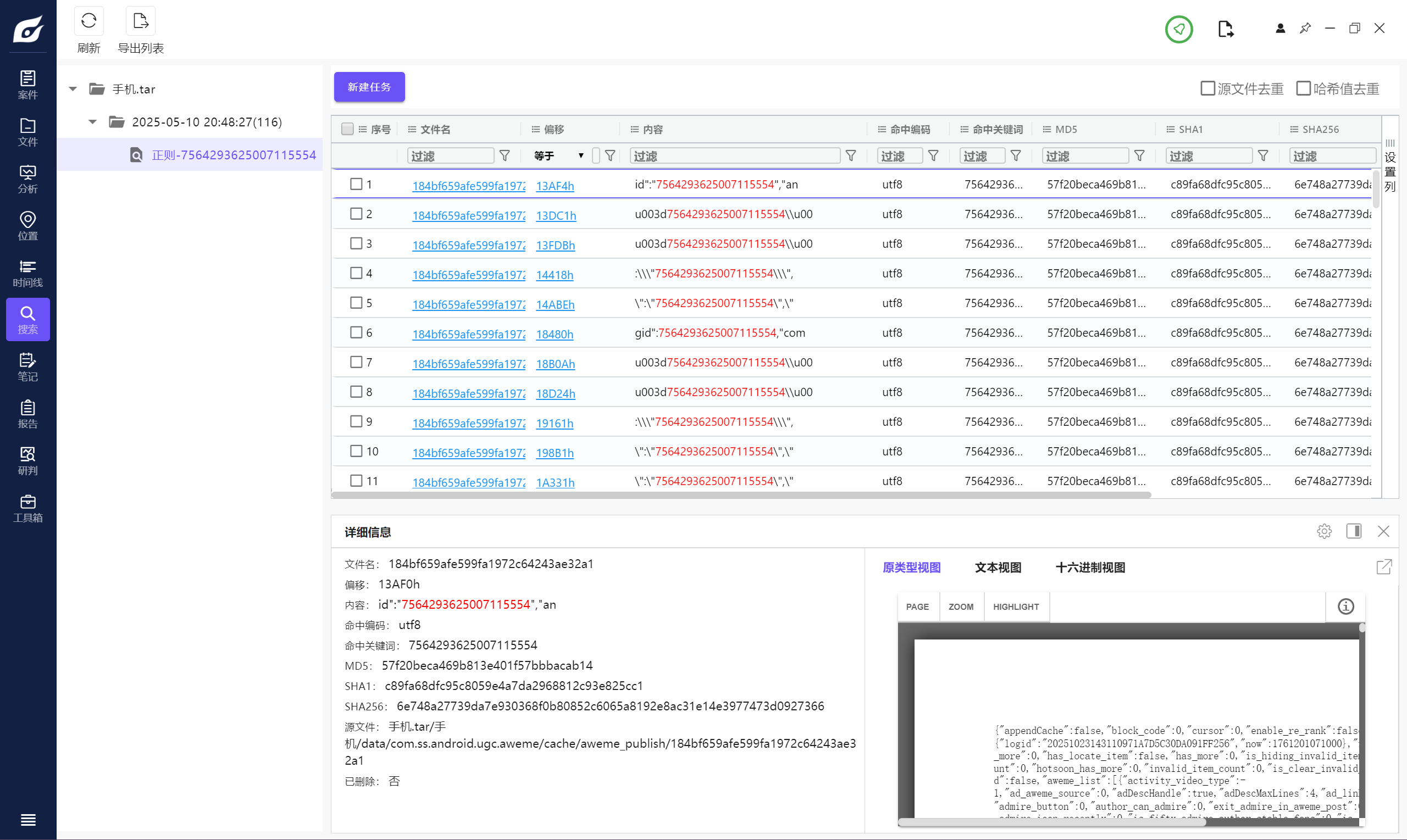1407x840 pixels.
Task: Click the horizontal scrollbar under results table
Action: click(x=740, y=495)
